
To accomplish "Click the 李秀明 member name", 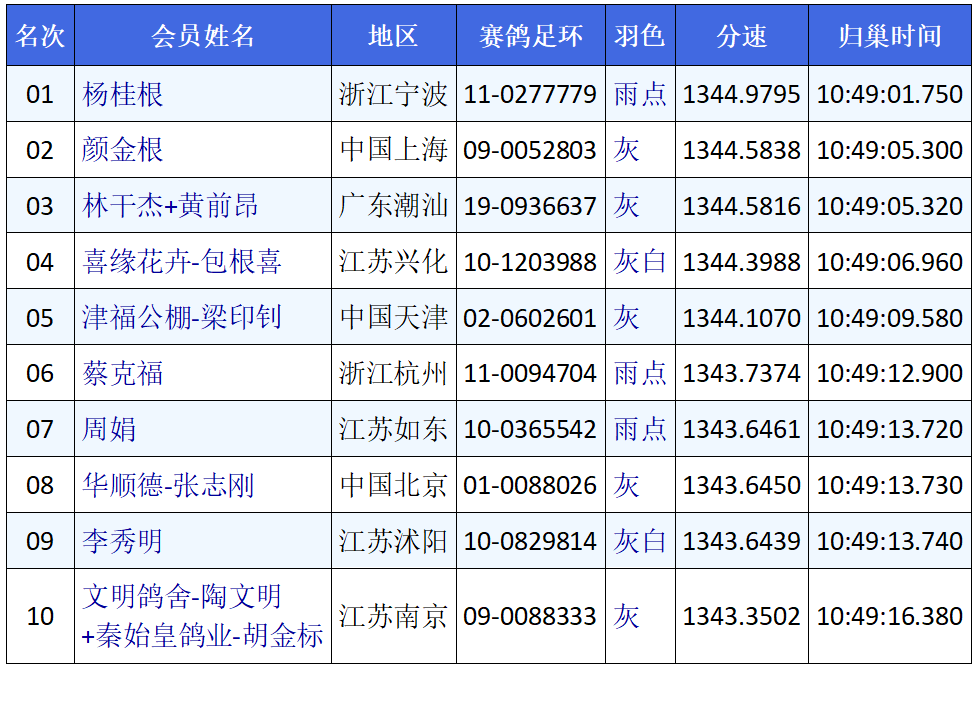I will point(122,542).
